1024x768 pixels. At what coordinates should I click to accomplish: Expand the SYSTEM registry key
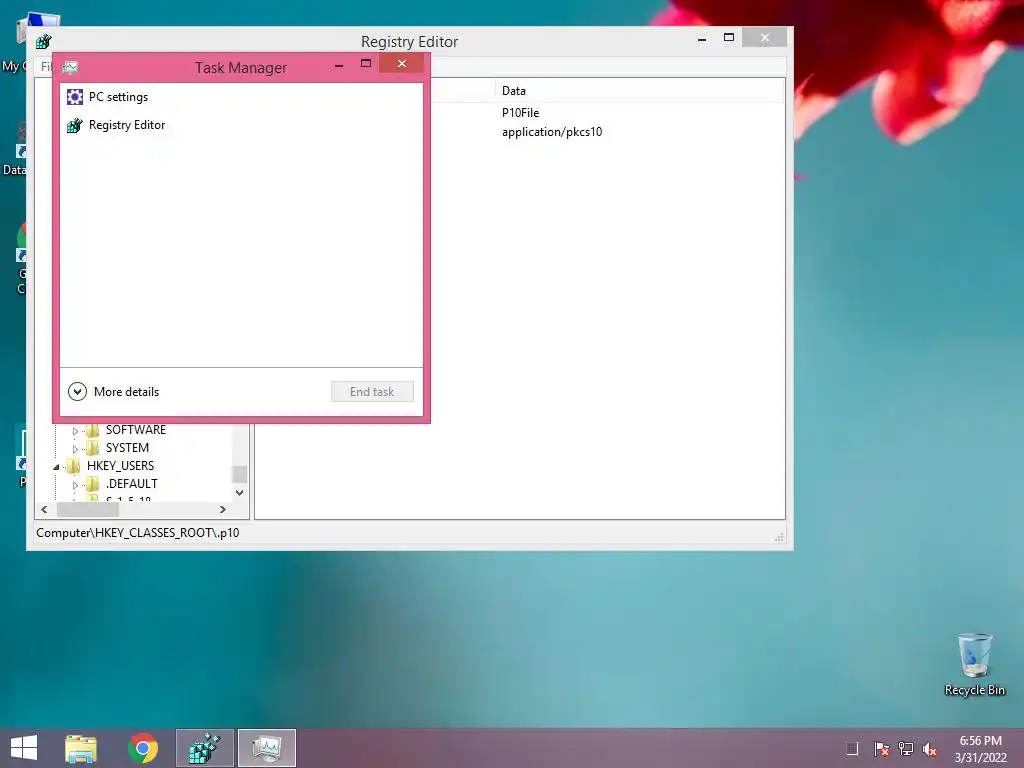75,449
